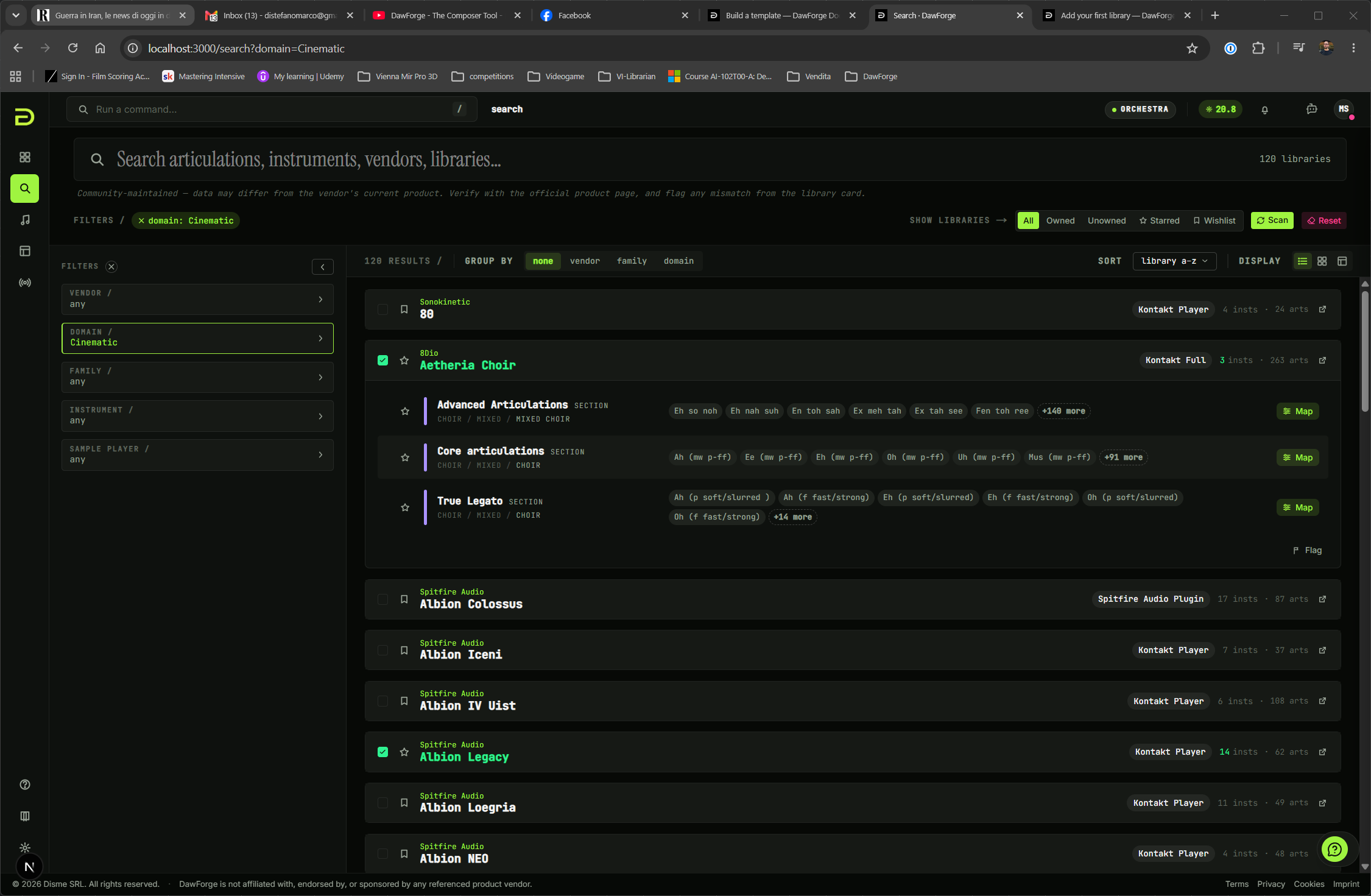This screenshot has height=896, width=1371.
Task: Show Unowned libraries only
Action: (x=1107, y=220)
